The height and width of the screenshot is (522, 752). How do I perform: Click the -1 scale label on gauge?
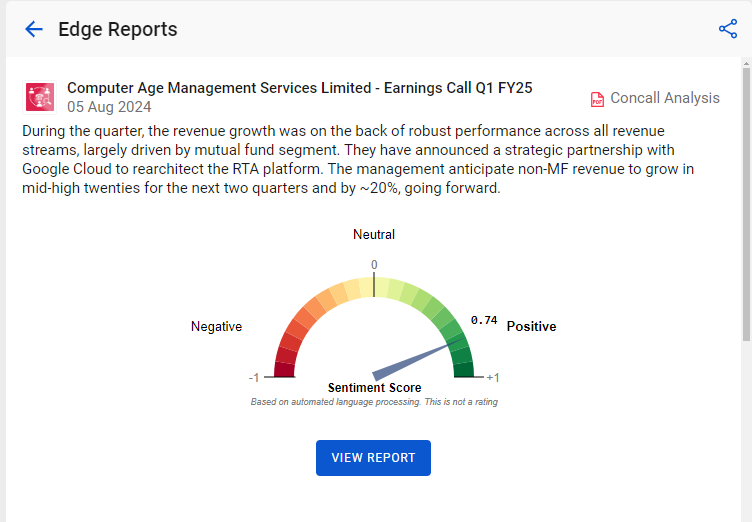pyautogui.click(x=254, y=378)
